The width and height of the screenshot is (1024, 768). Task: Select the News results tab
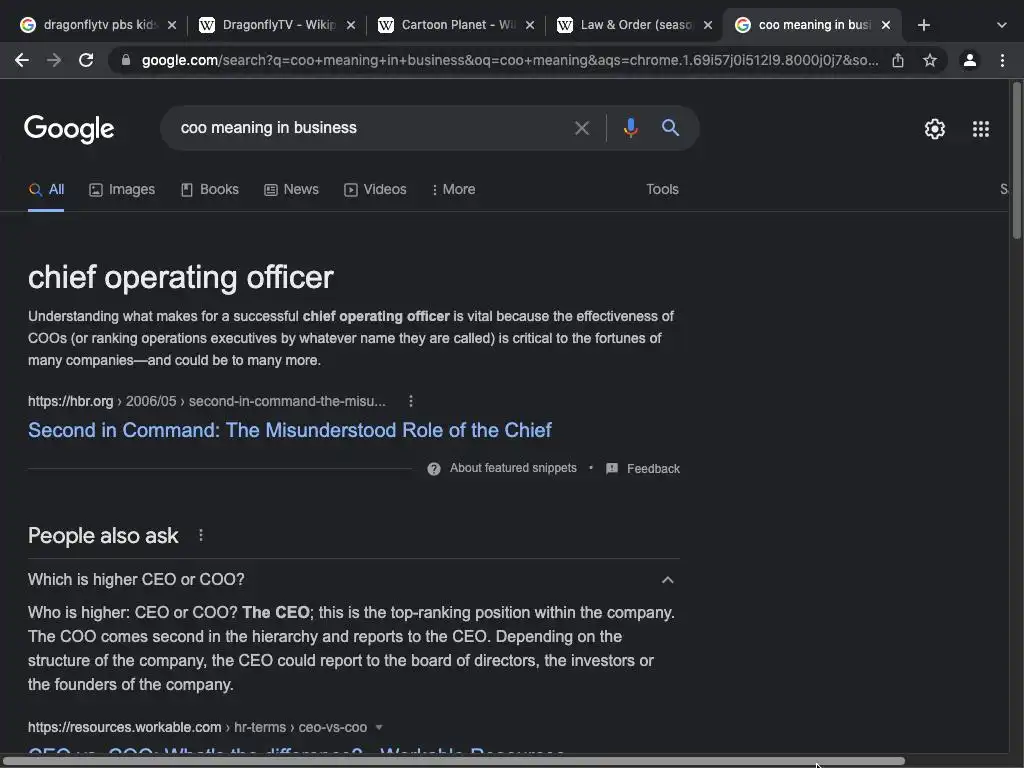coord(291,189)
